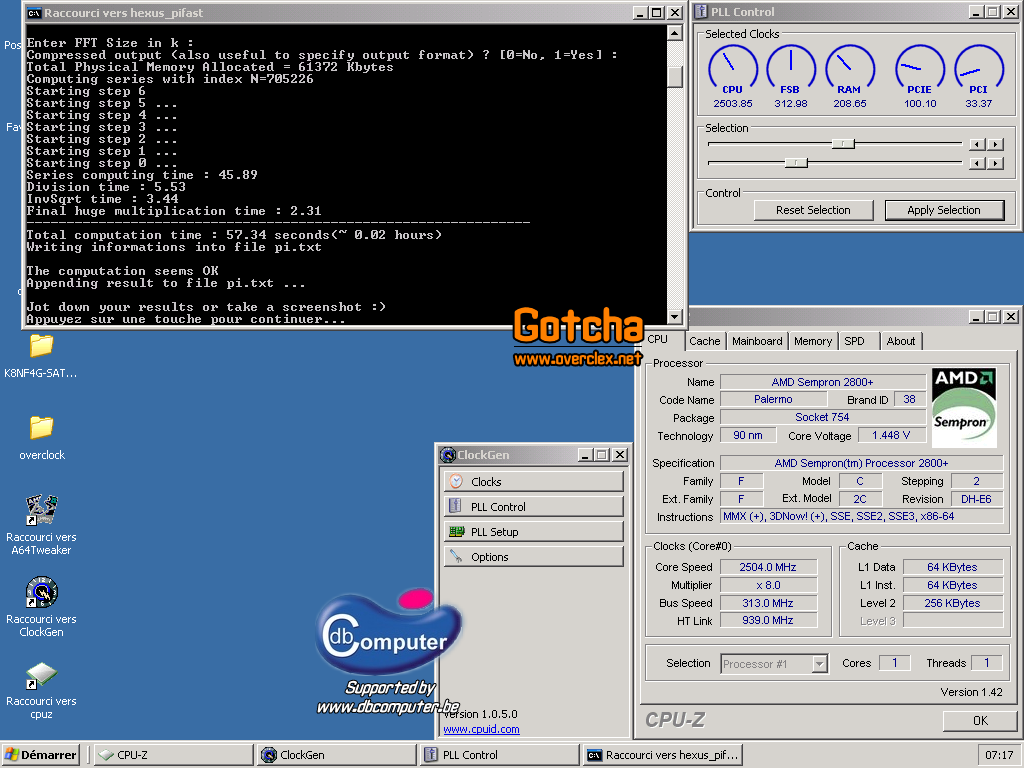
Task: Click the lower selection slider thumb in PLL Control
Action: [796, 163]
